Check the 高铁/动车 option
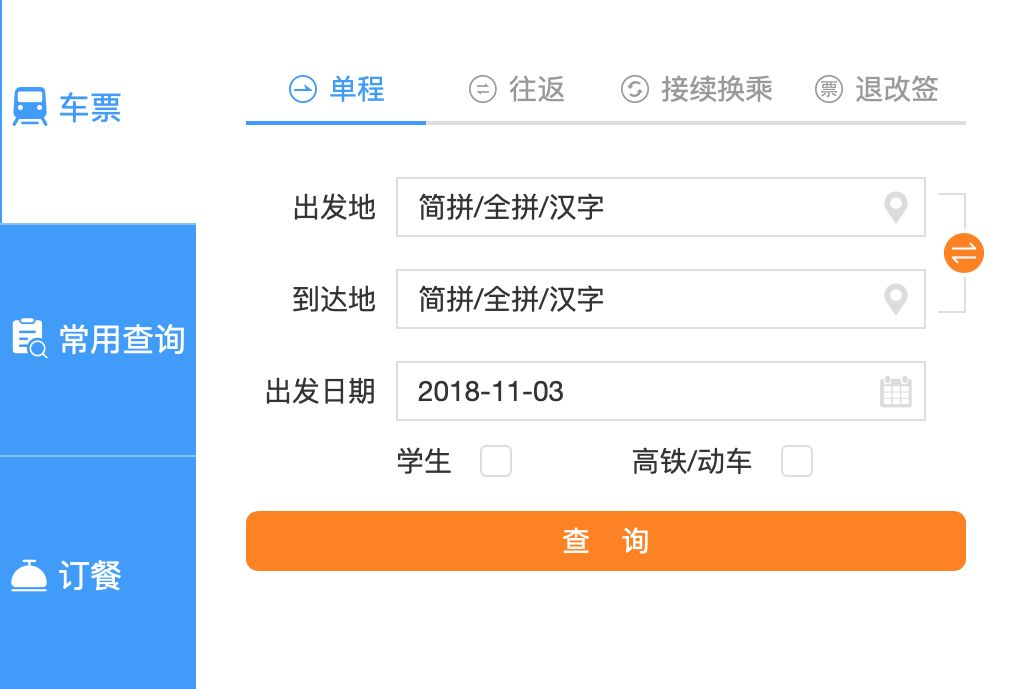1012x689 pixels. [x=797, y=461]
